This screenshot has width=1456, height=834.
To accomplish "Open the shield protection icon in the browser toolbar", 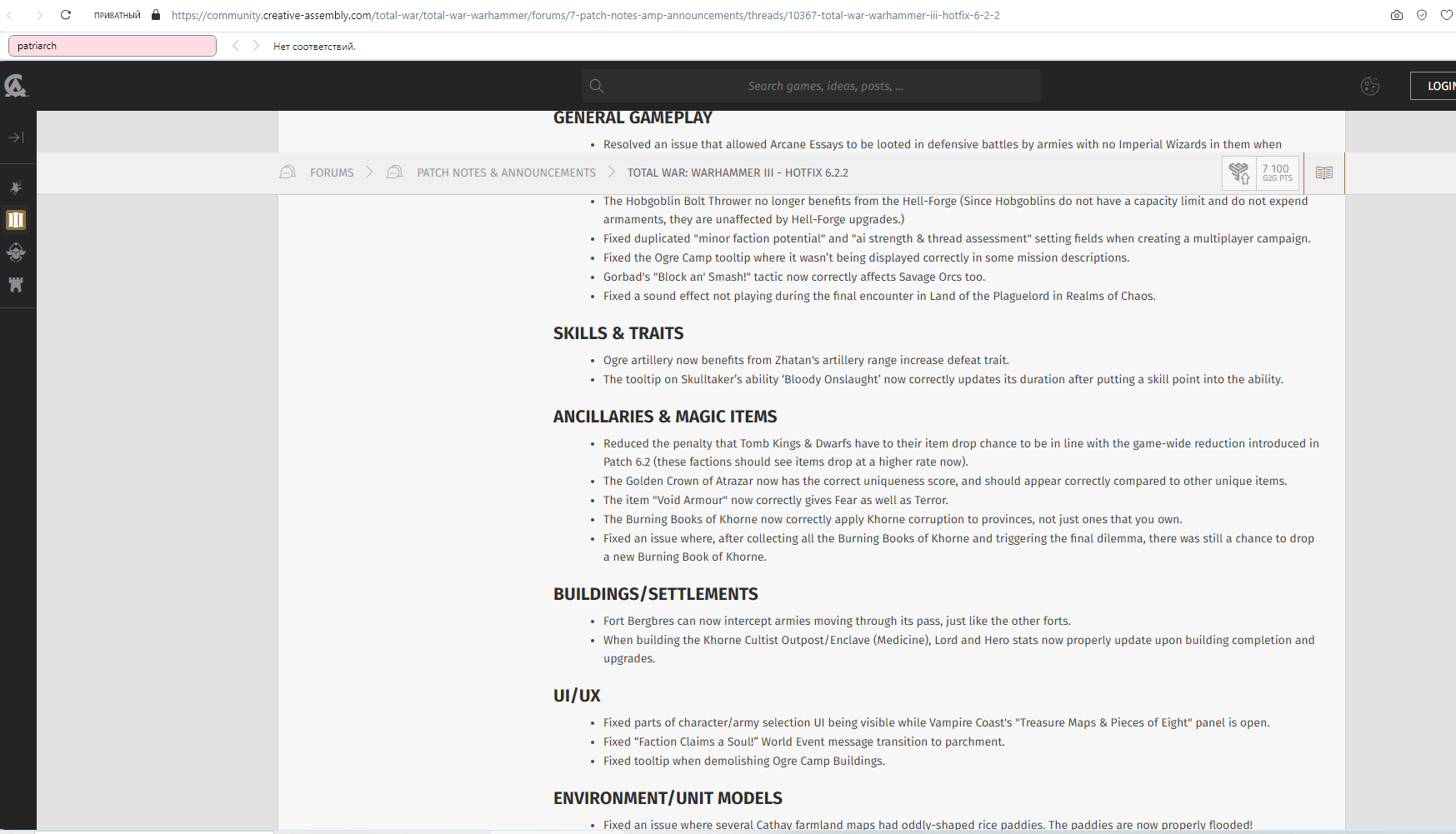I will click(1422, 15).
